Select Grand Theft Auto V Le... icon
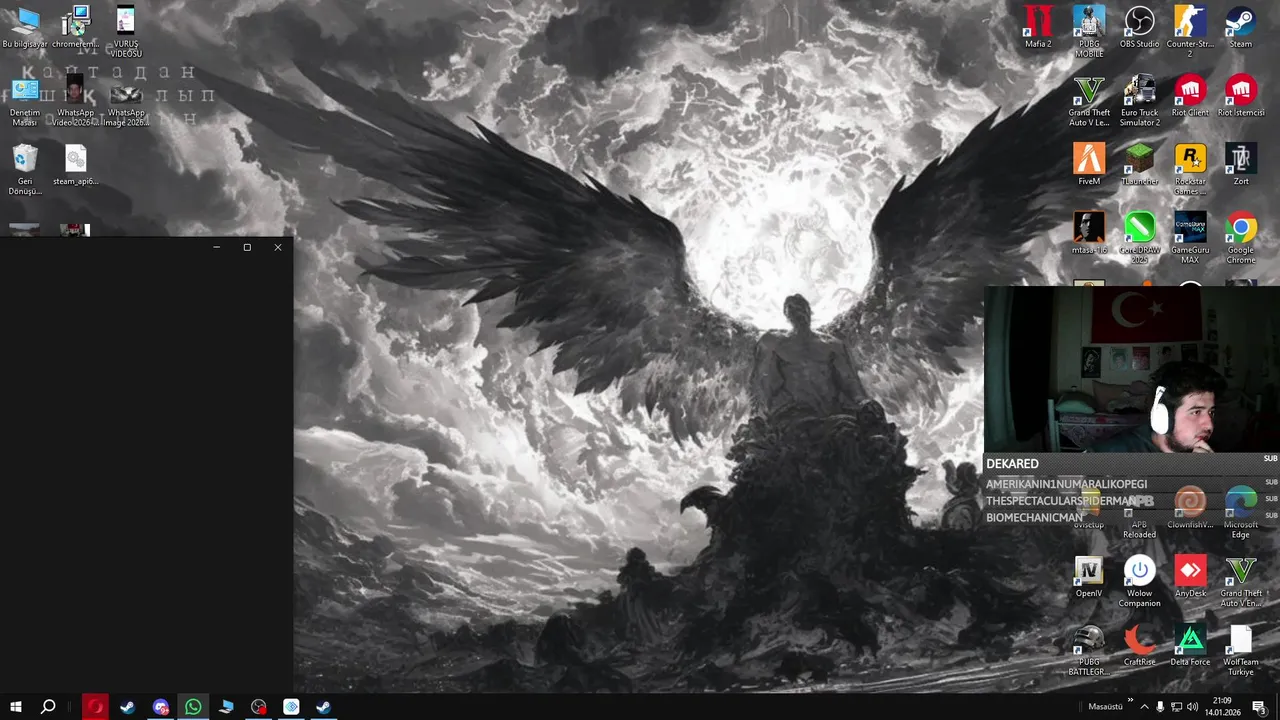 coord(1089,100)
